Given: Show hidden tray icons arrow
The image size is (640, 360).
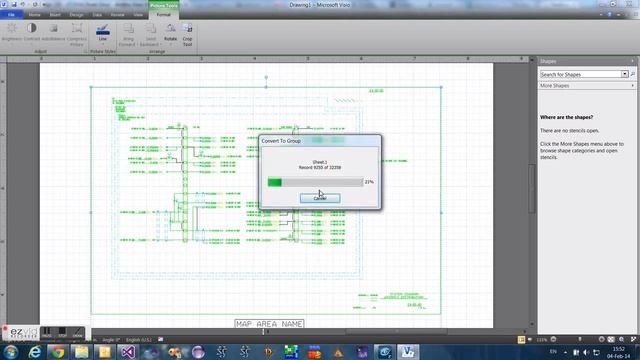Looking at the screenshot, I should click(565, 352).
